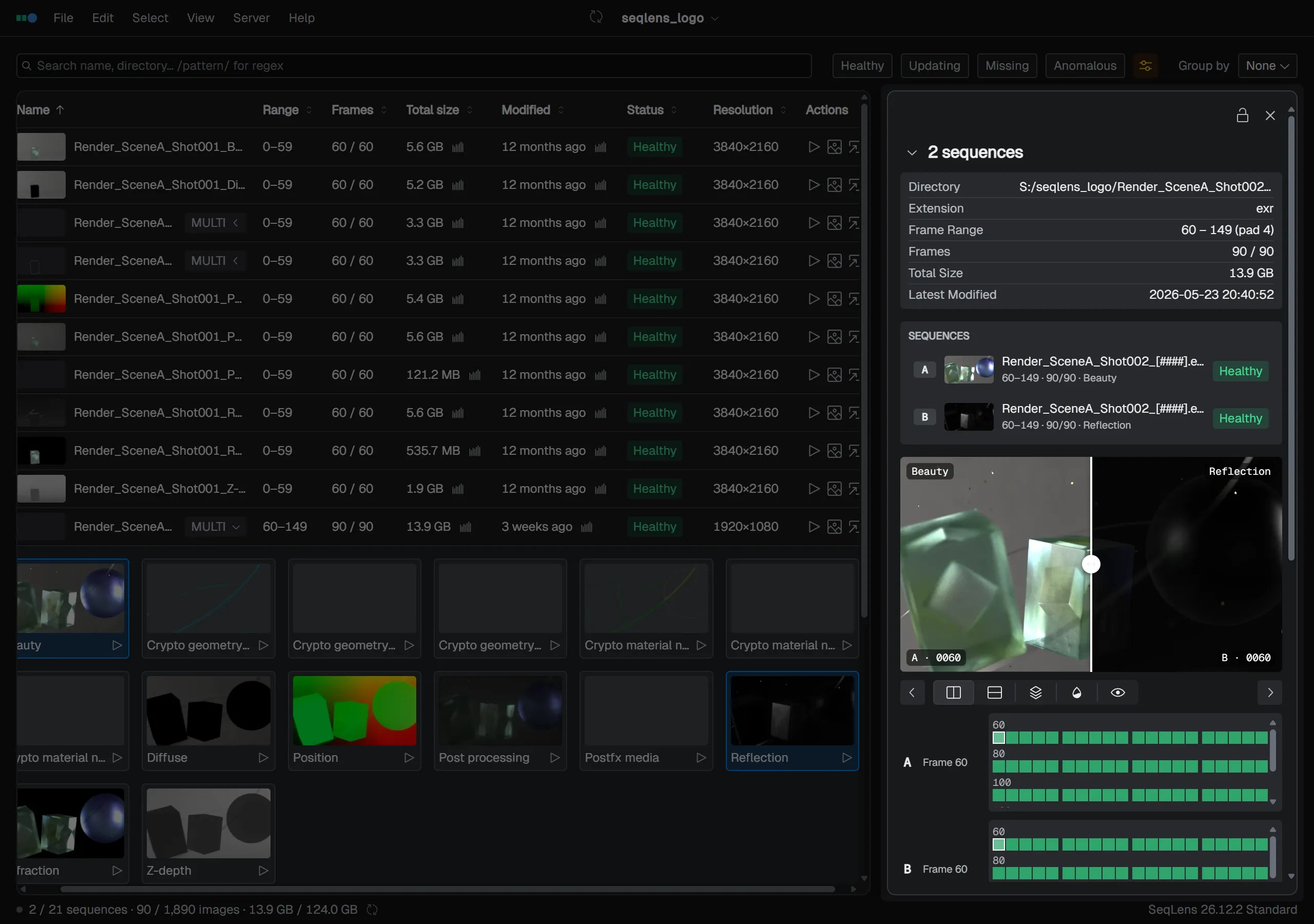1314x924 pixels.
Task: Sort the table by Total size
Action: [x=439, y=110]
